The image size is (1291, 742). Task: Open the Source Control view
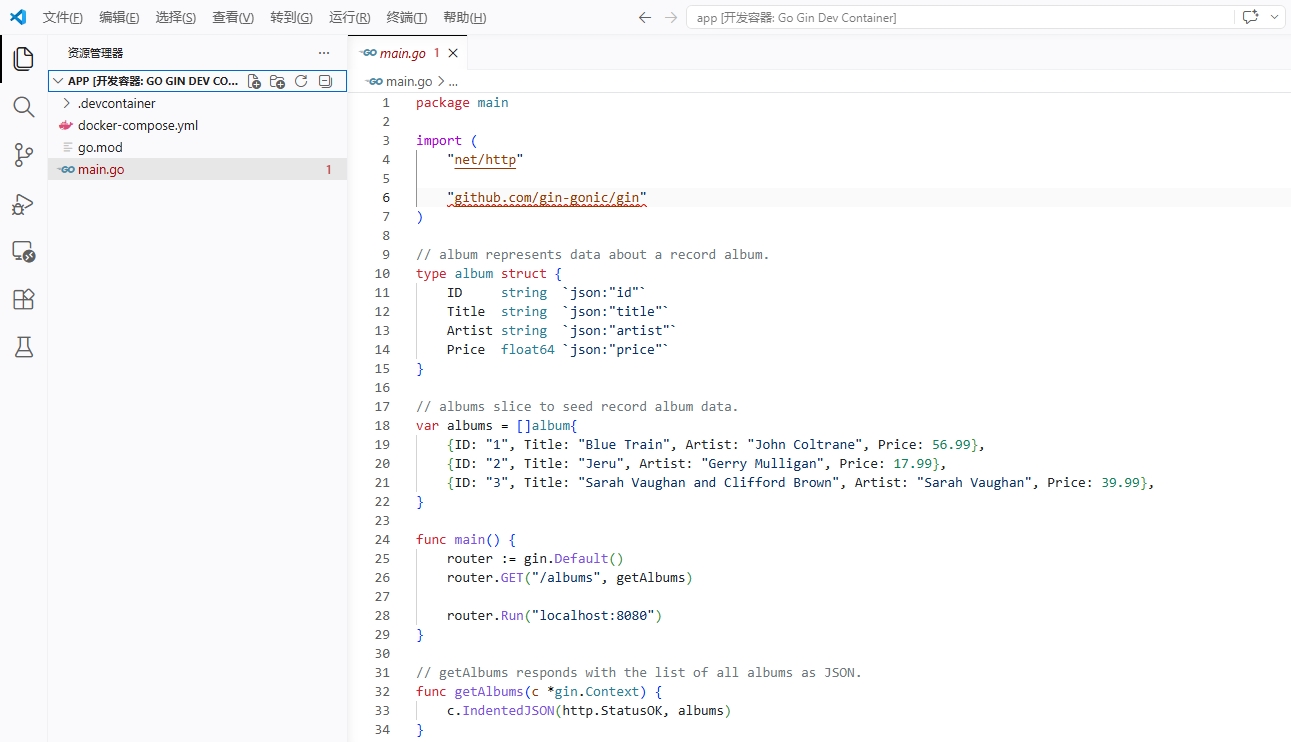point(24,155)
